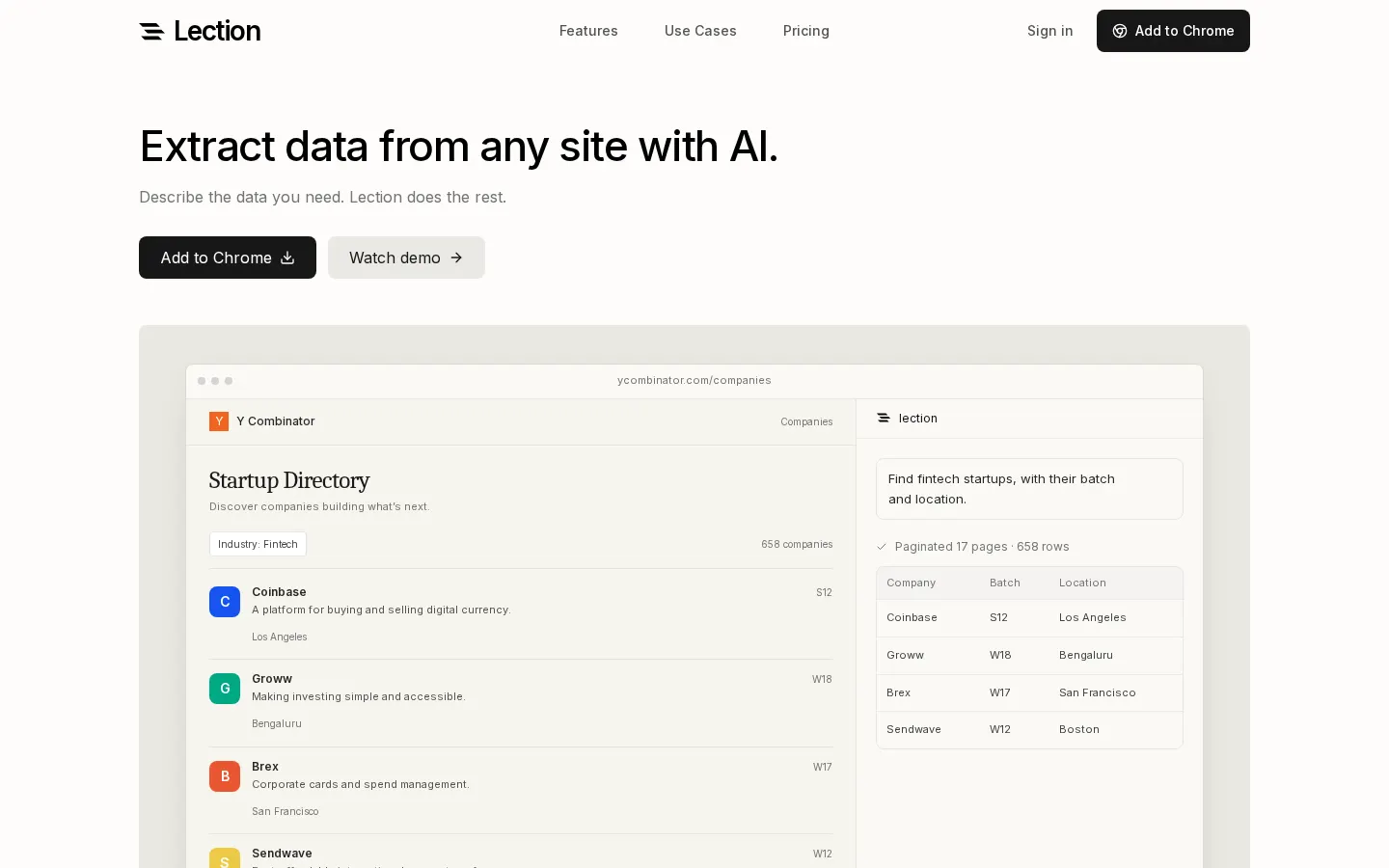
Task: Click the Brex company name in directory list
Action: (x=265, y=767)
